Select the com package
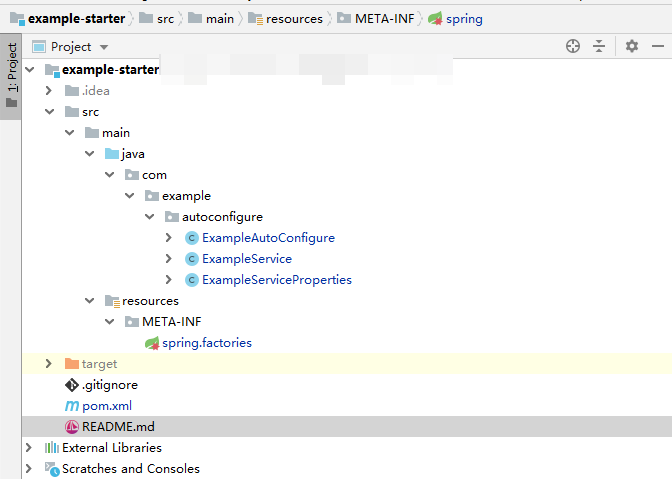Viewport: 672px width, 479px height. tap(154, 175)
